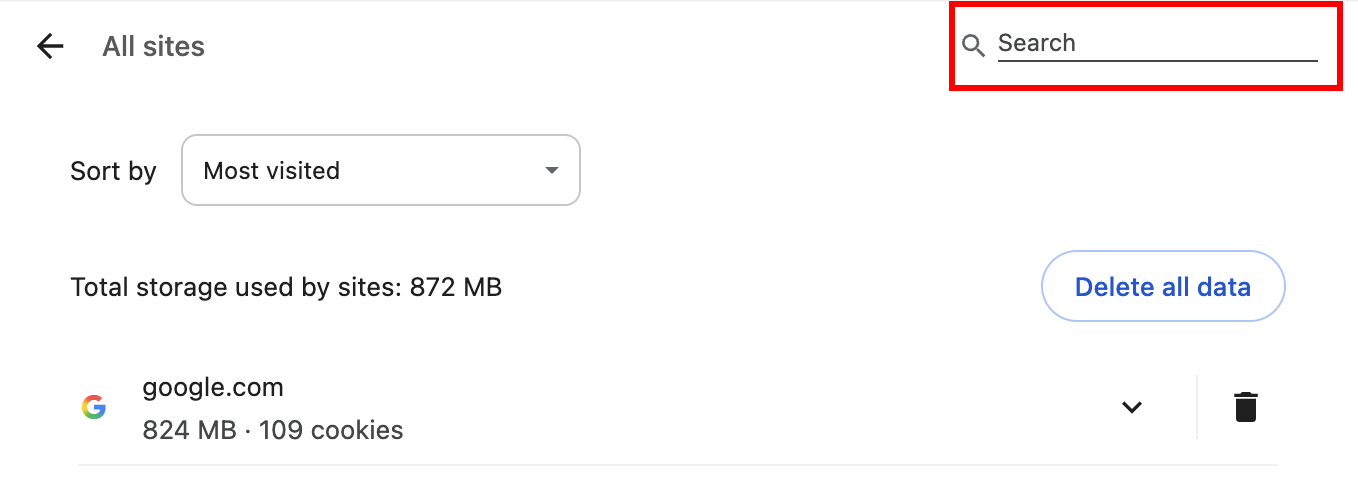Click the 824 MB size under google.com
Viewport: 1358px width, 486px height.
click(x=189, y=431)
